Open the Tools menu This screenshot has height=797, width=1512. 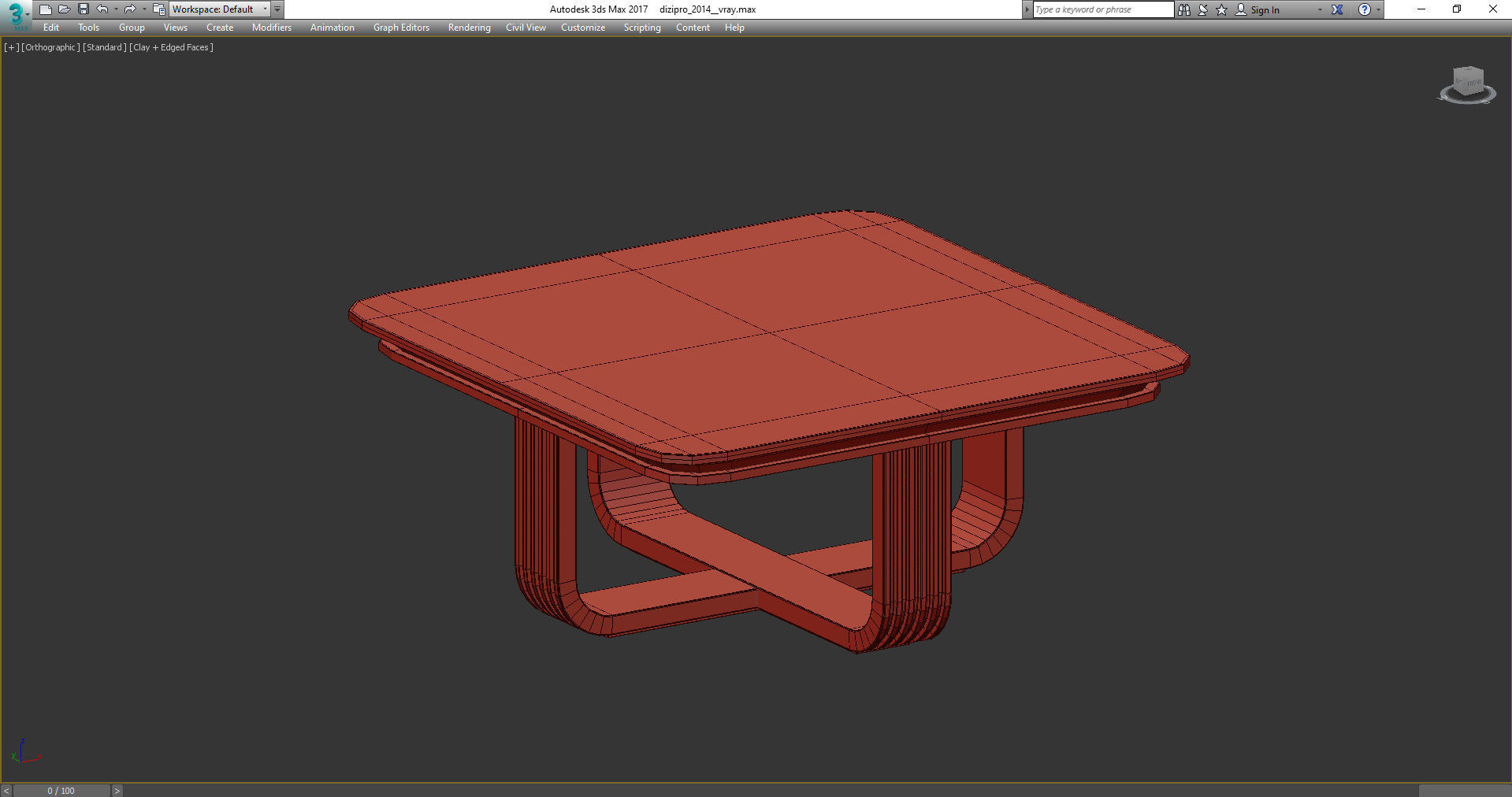[88, 28]
